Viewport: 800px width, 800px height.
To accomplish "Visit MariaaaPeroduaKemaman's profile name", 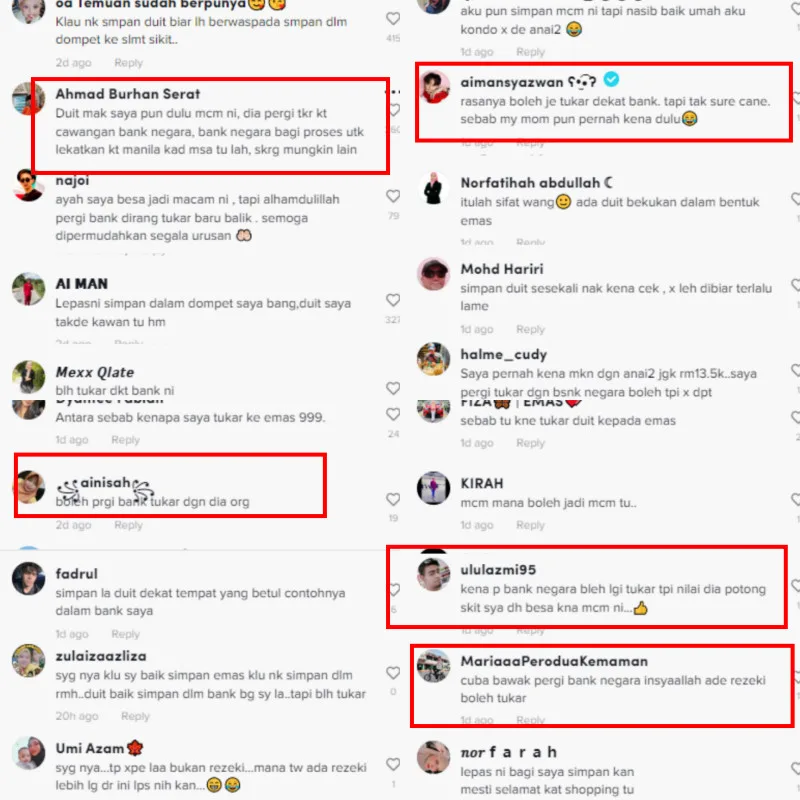I will pyautogui.click(x=554, y=661).
